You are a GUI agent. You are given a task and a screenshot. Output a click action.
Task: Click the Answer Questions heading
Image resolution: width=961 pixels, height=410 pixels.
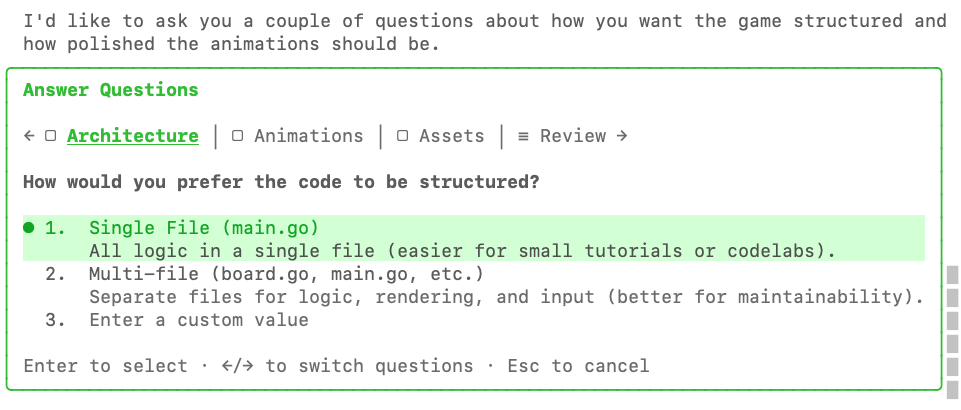110,90
